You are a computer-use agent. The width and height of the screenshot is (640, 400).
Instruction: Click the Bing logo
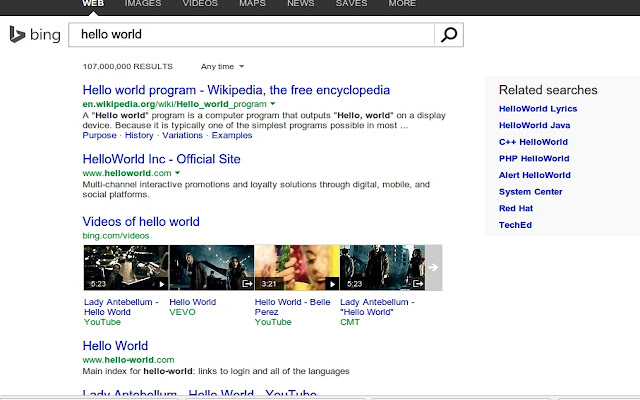pyautogui.click(x=35, y=35)
